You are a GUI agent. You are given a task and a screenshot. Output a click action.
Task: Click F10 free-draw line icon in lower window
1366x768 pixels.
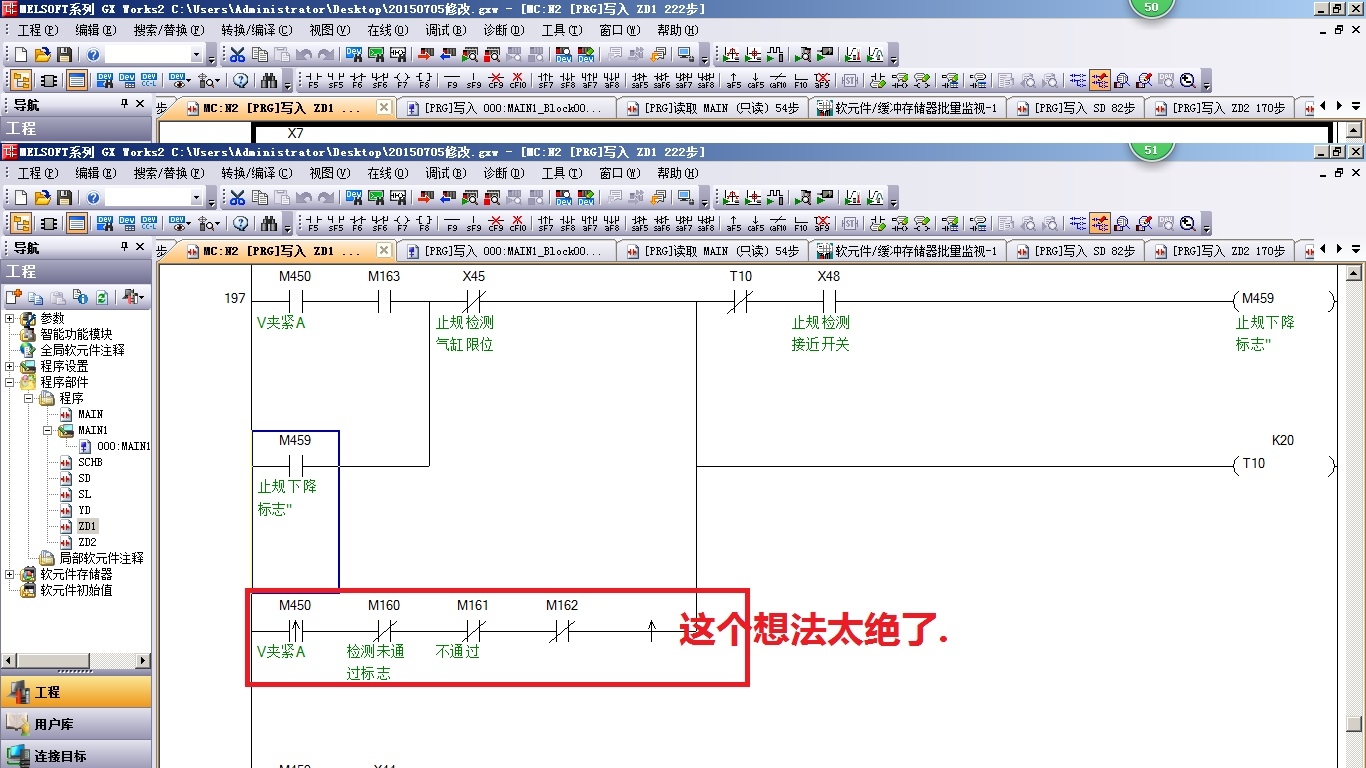click(x=800, y=224)
